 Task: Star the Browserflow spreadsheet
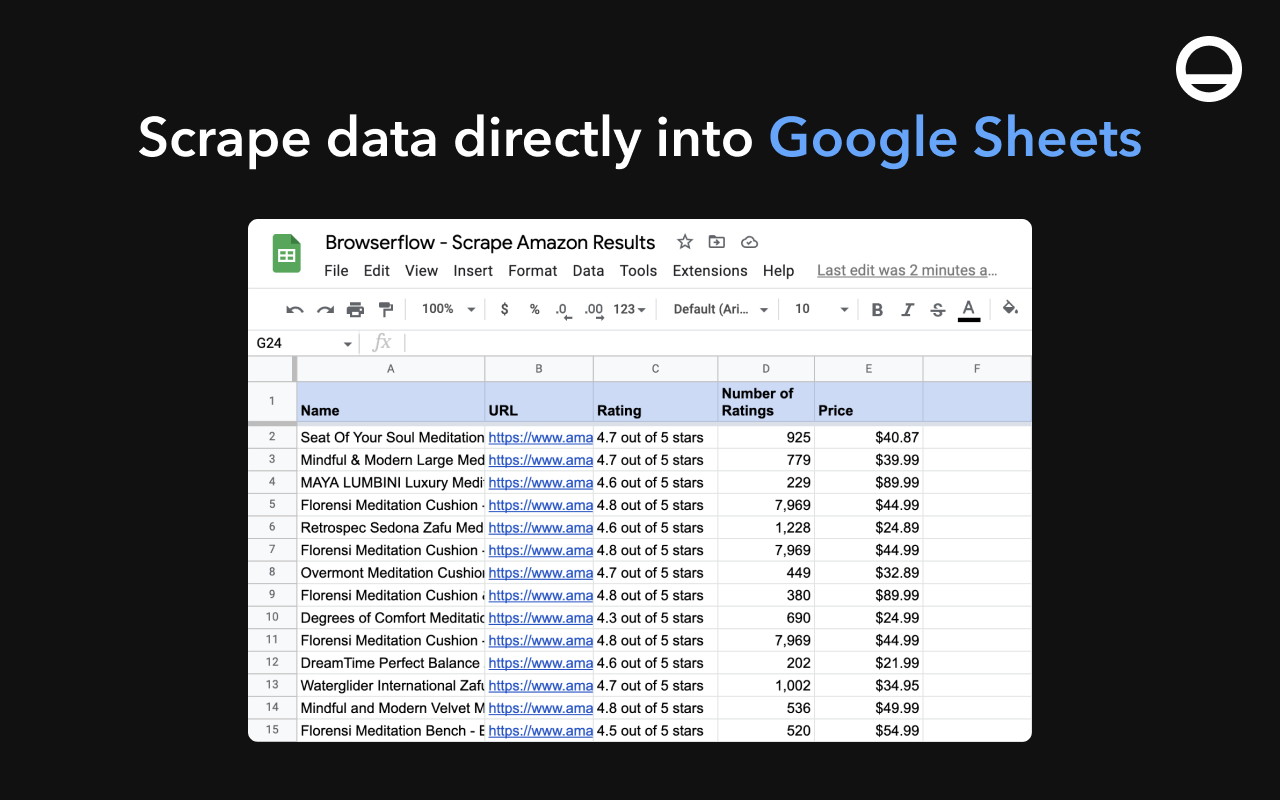click(685, 242)
